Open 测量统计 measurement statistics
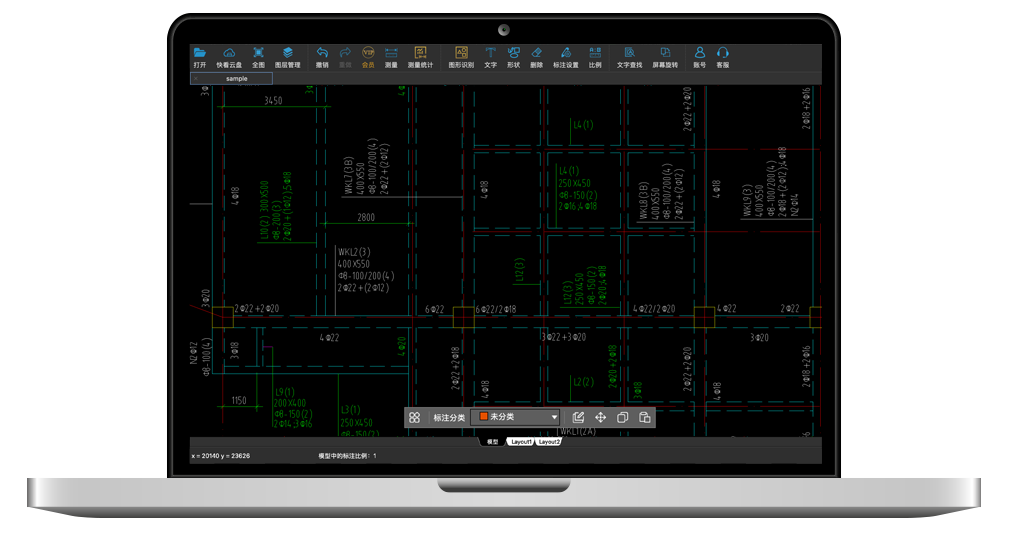 tap(421, 53)
